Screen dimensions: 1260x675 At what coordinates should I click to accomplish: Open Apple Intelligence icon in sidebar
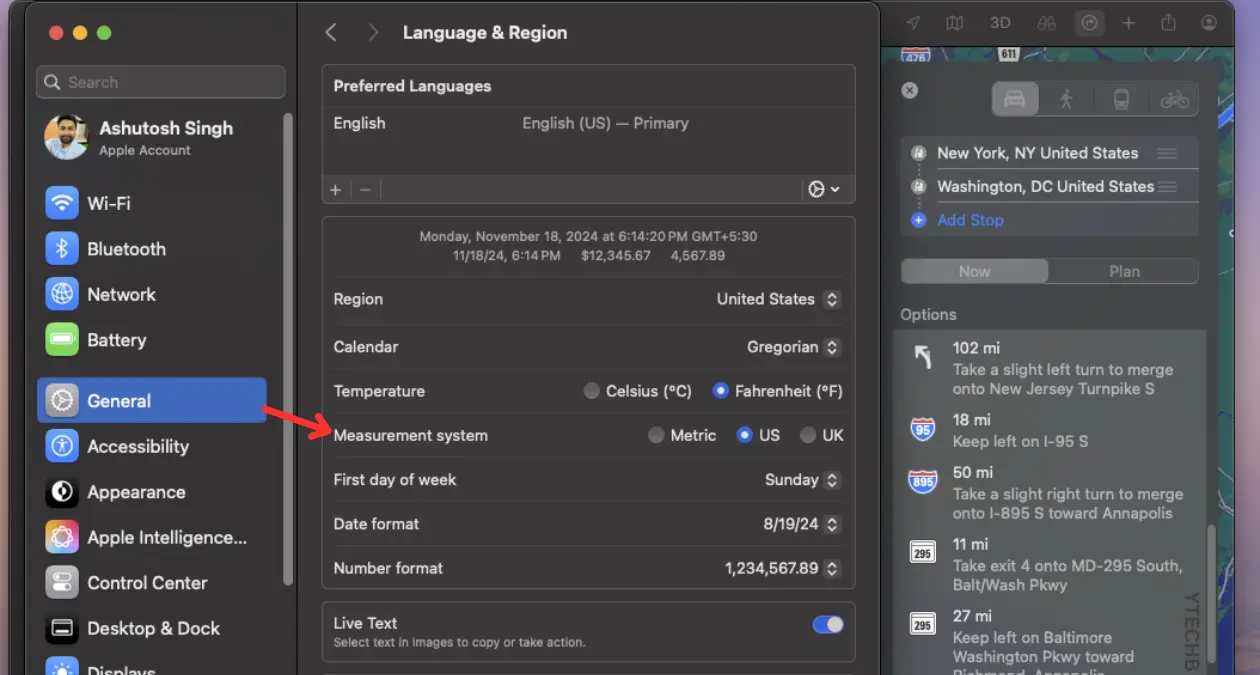(x=62, y=538)
